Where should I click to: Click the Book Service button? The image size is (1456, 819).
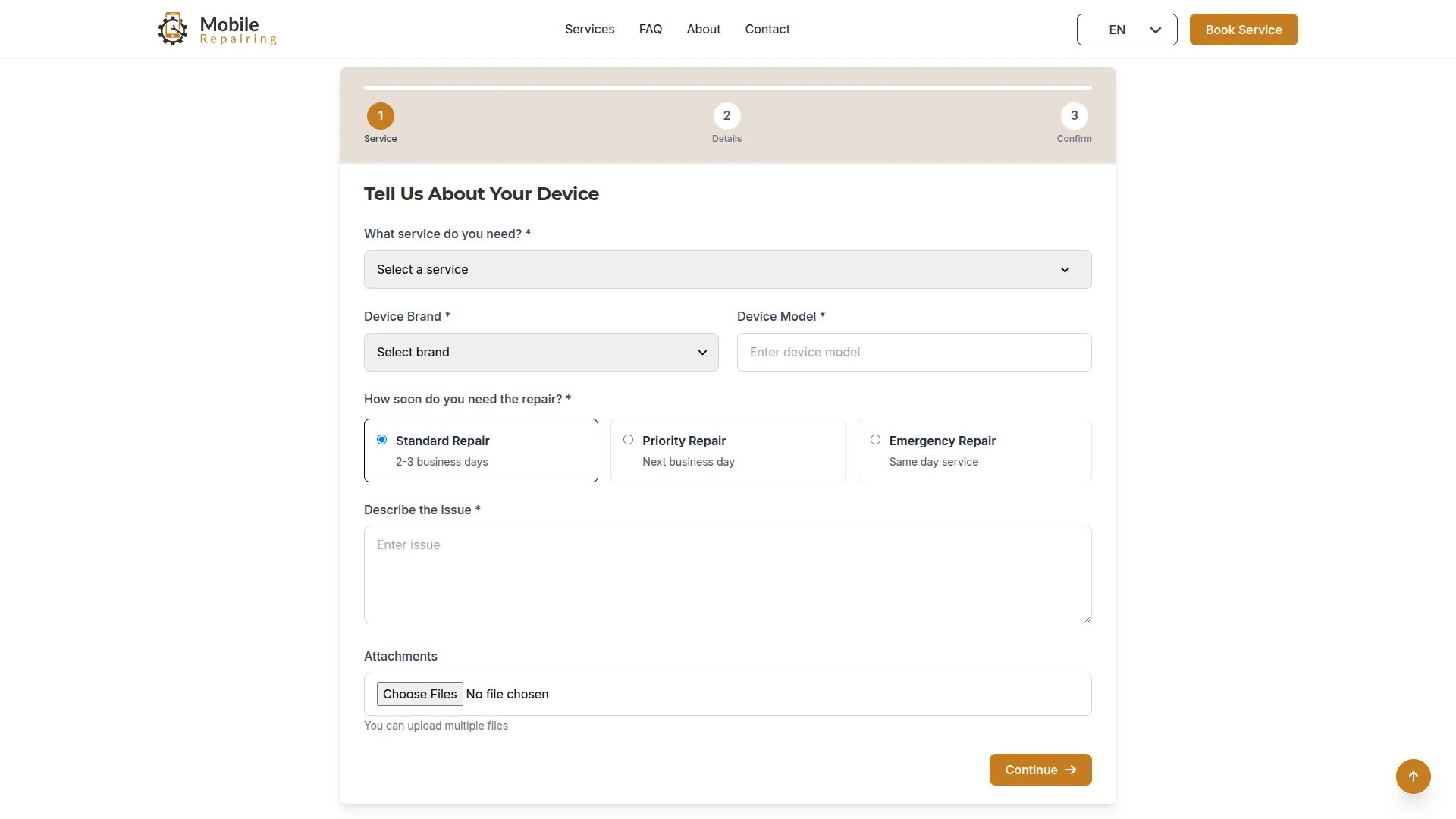coord(1243,30)
